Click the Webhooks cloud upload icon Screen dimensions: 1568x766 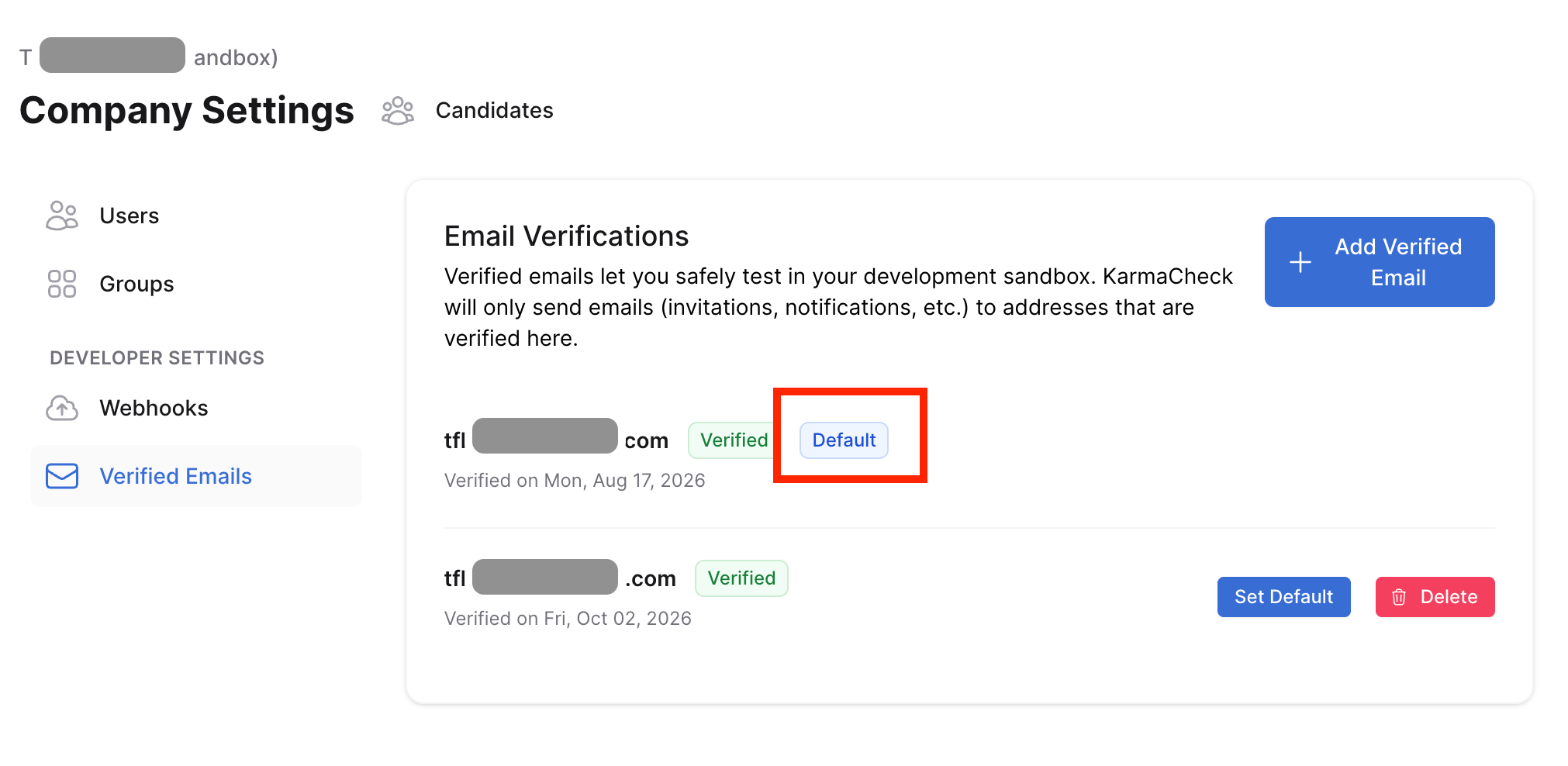[62, 408]
